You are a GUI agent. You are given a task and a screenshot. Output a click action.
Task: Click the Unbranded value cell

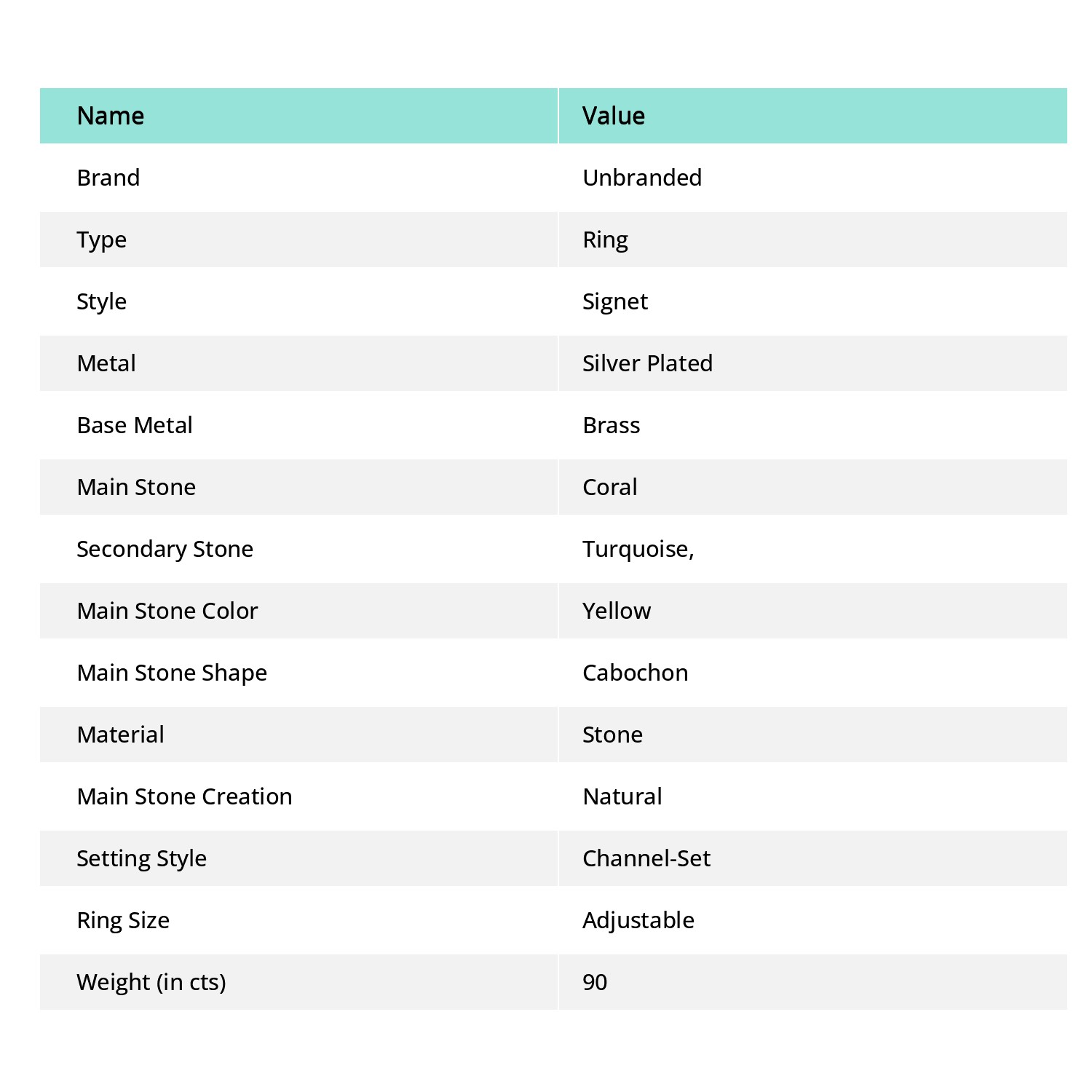point(642,178)
